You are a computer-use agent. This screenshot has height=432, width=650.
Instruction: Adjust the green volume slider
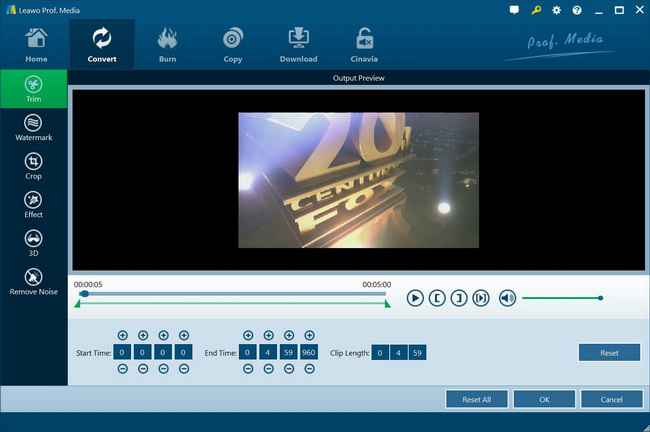pos(562,298)
